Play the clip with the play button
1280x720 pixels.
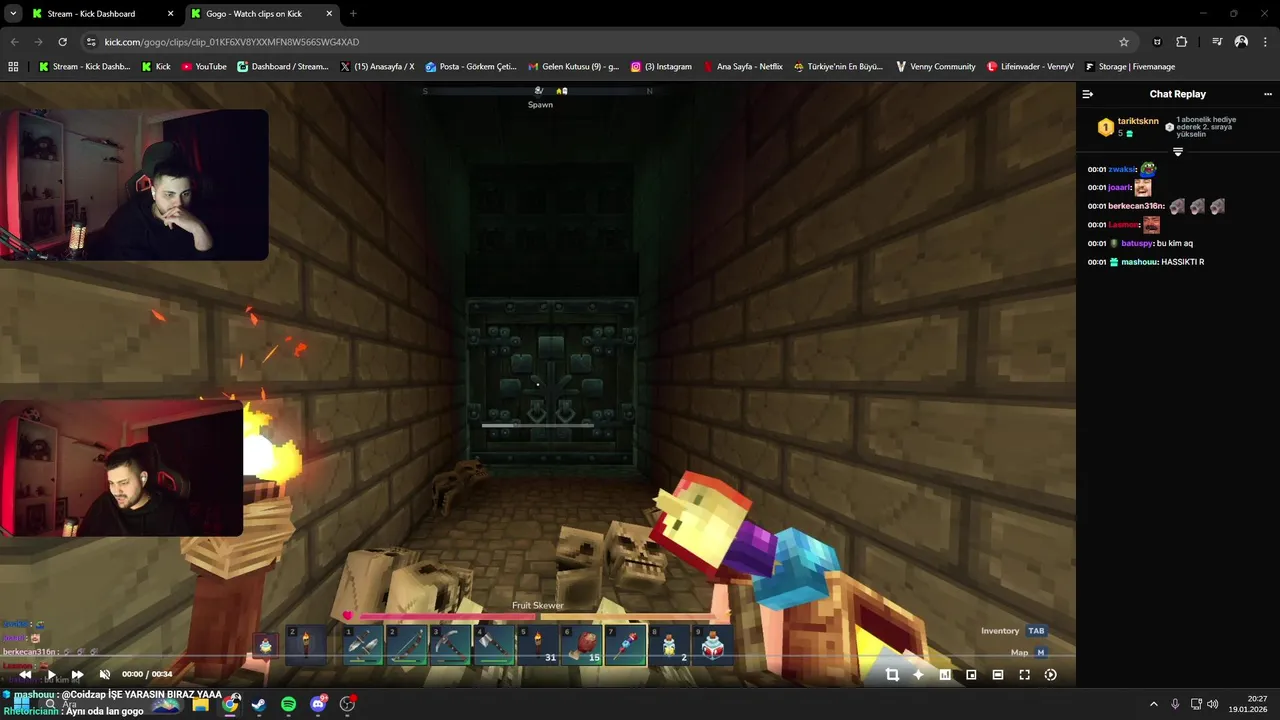(x=51, y=675)
